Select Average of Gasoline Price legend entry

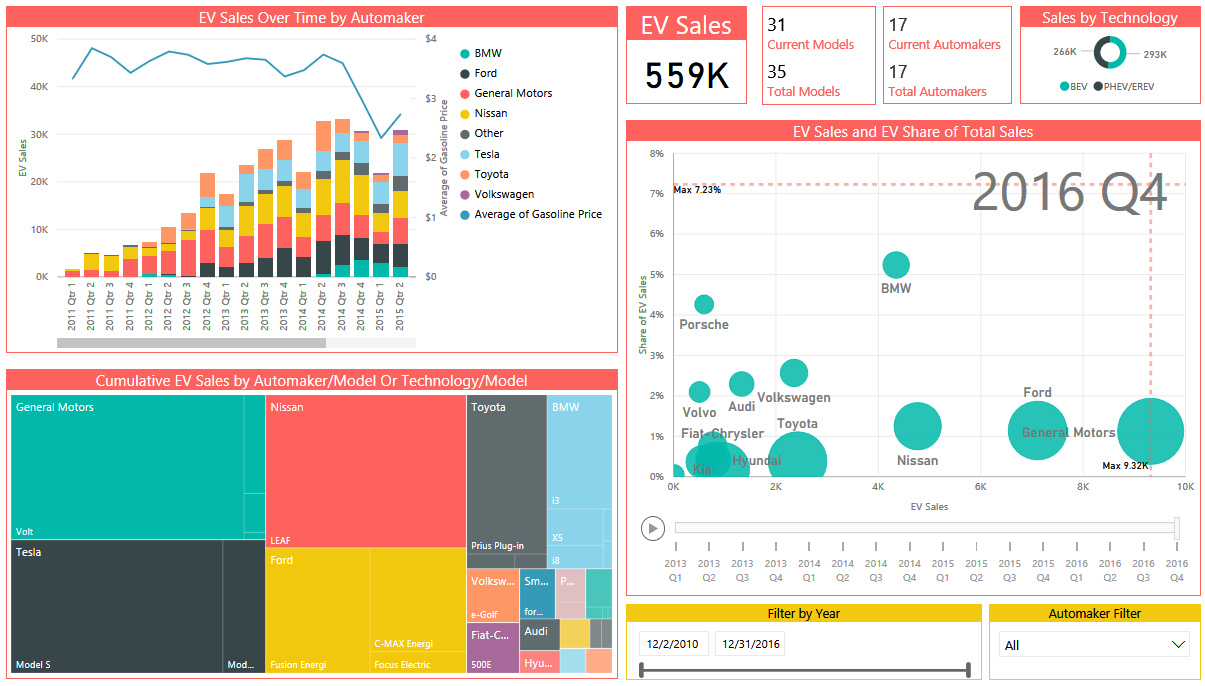pyautogui.click(x=531, y=214)
